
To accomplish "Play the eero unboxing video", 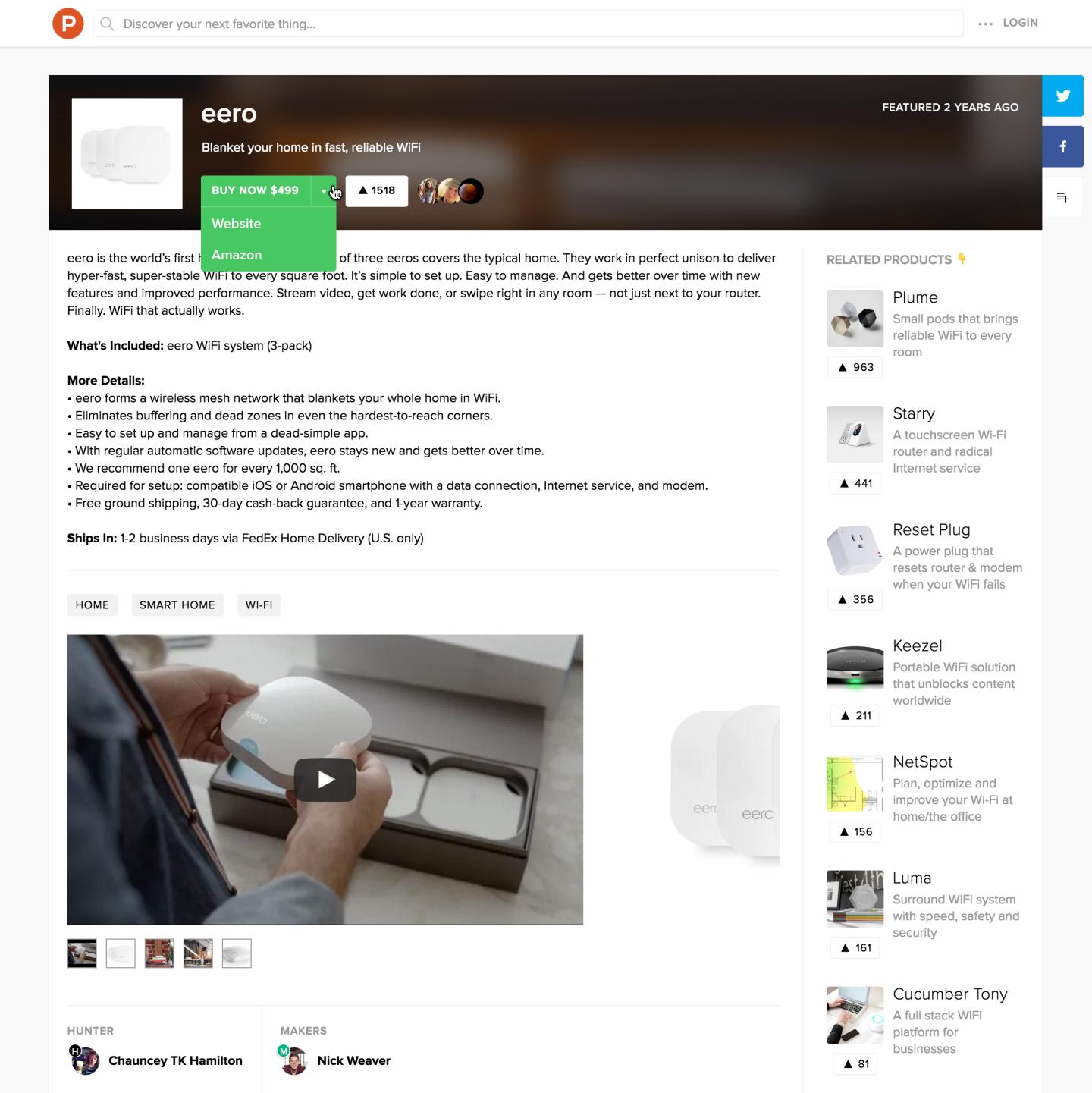I will pyautogui.click(x=325, y=780).
